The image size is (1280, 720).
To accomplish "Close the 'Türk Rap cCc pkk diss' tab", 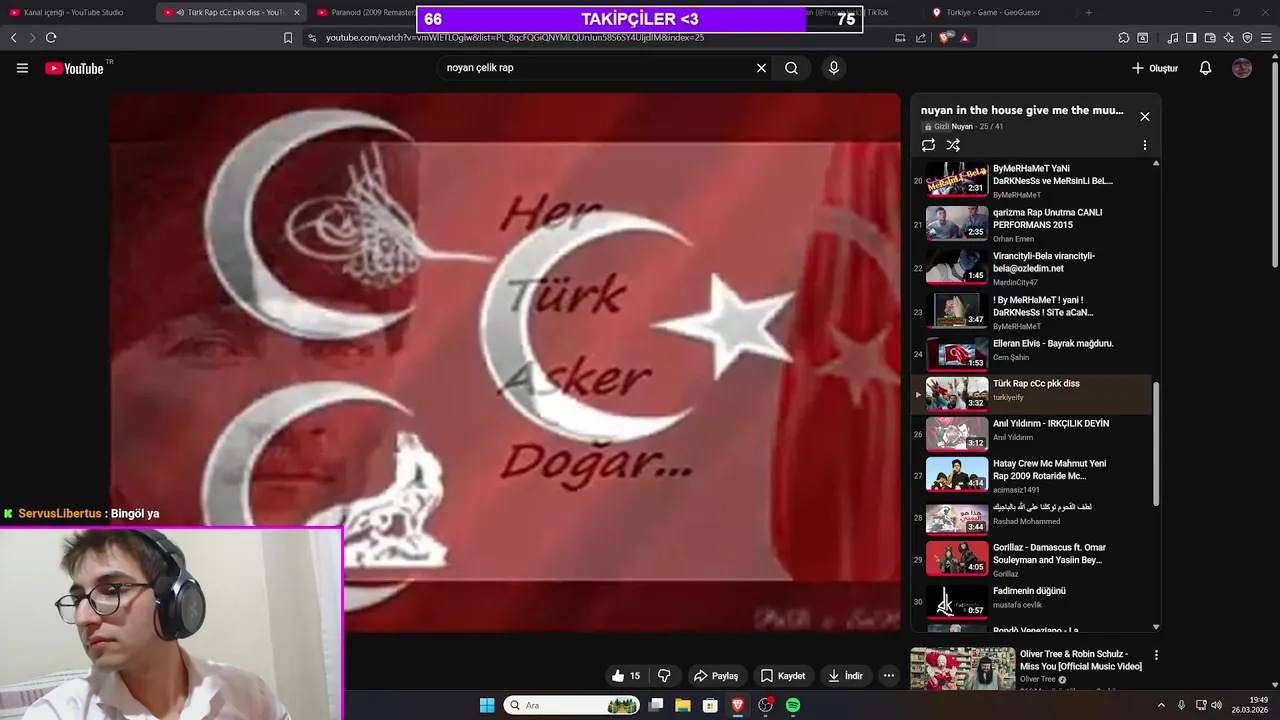I will pos(296,12).
